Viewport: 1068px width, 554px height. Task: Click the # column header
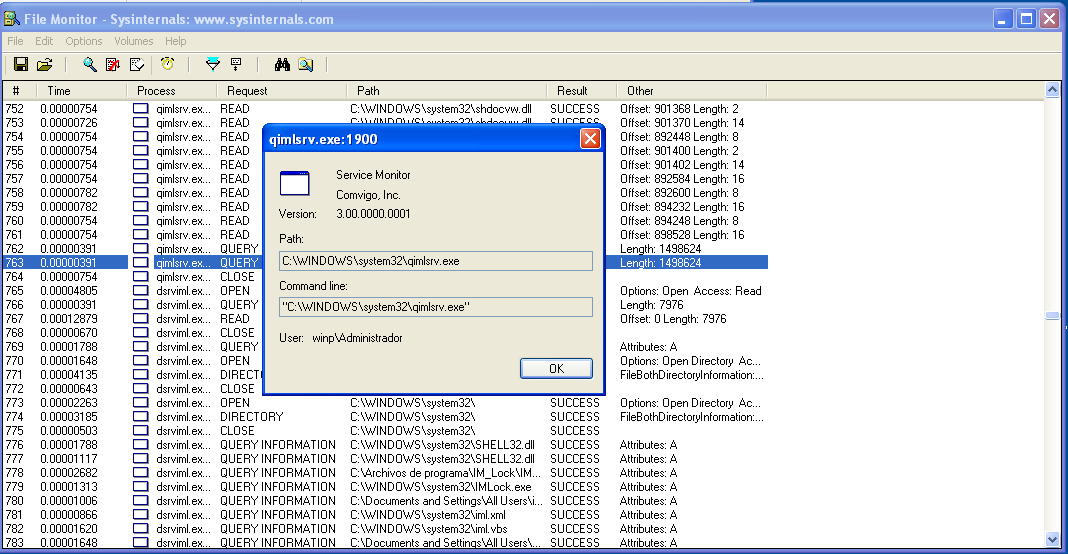click(x=19, y=91)
